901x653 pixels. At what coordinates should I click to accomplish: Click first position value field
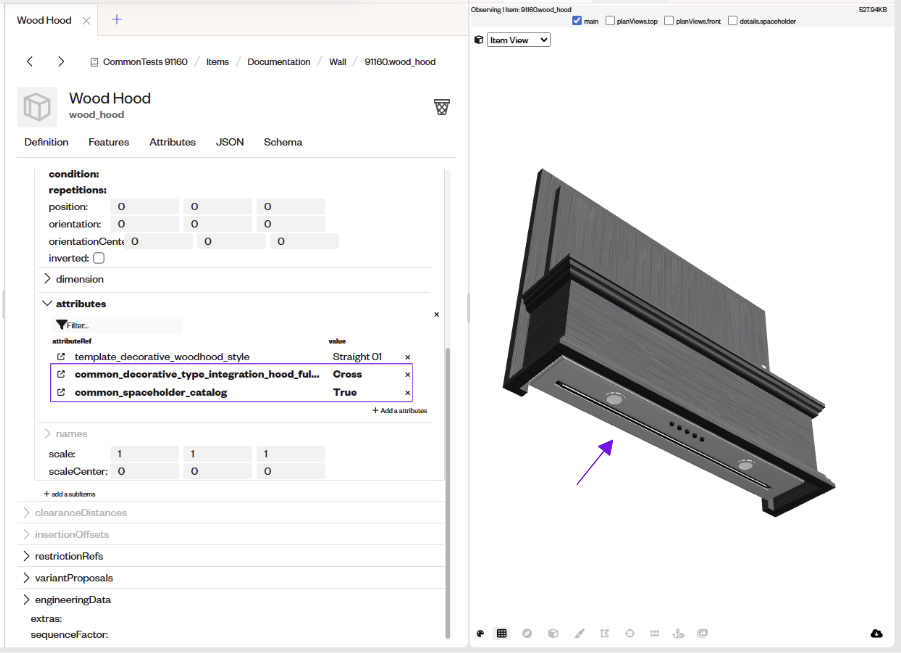point(144,206)
